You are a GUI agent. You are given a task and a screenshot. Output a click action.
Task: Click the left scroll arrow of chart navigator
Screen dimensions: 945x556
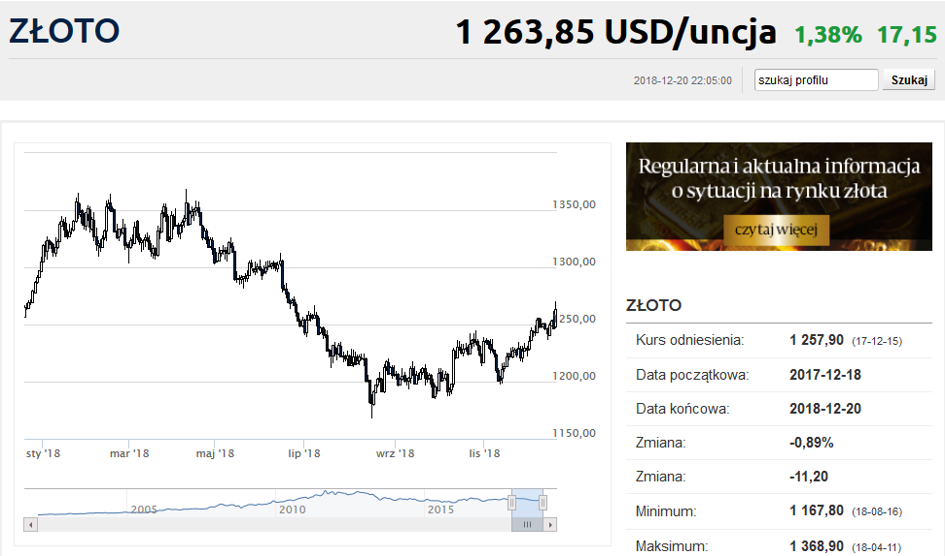click(31, 525)
